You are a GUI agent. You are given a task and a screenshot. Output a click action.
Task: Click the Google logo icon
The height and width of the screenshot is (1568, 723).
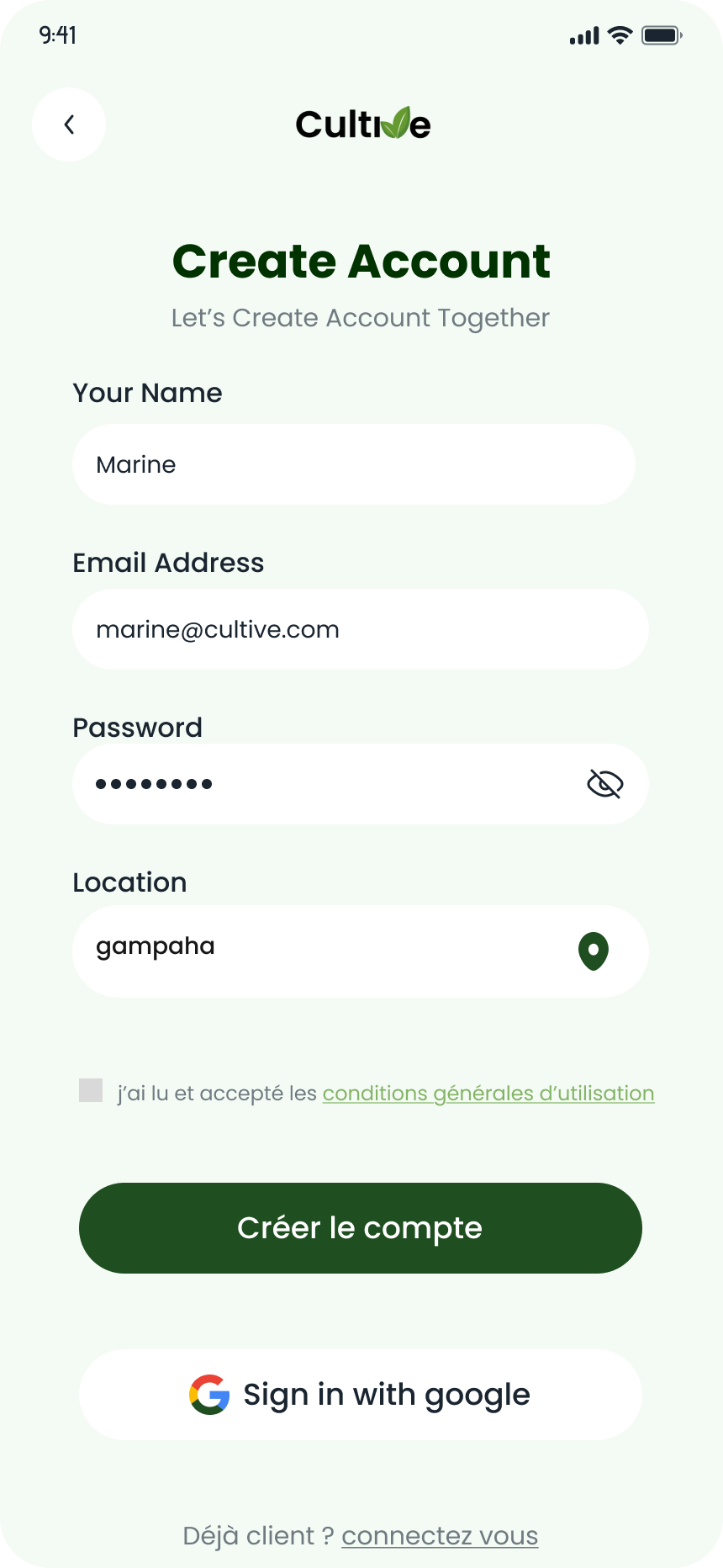click(209, 1395)
